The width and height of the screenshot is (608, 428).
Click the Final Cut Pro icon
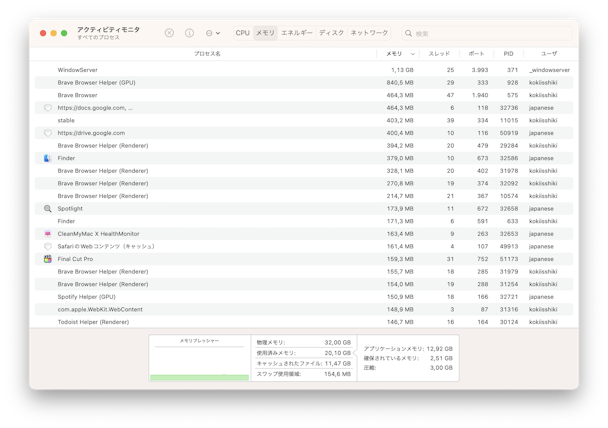47,259
